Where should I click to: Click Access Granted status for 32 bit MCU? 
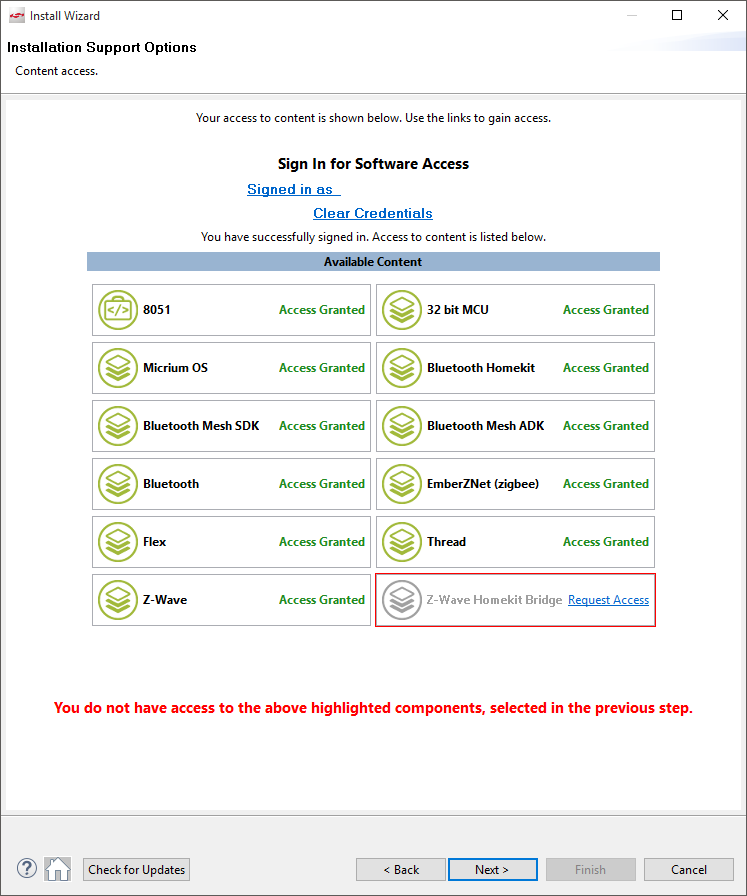pyautogui.click(x=606, y=310)
